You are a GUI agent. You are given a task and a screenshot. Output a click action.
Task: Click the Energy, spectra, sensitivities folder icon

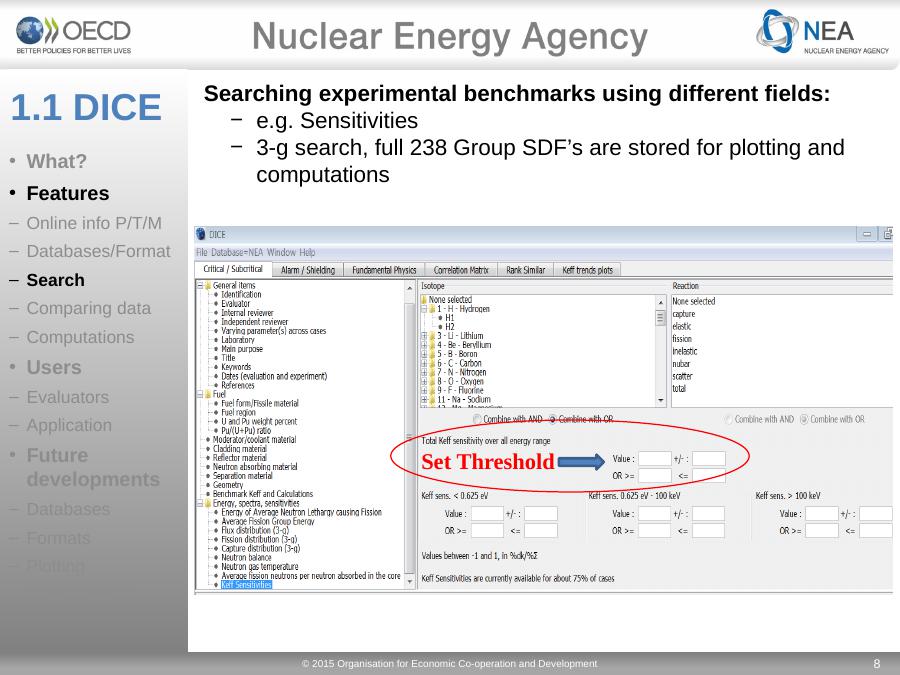pyautogui.click(x=208, y=502)
